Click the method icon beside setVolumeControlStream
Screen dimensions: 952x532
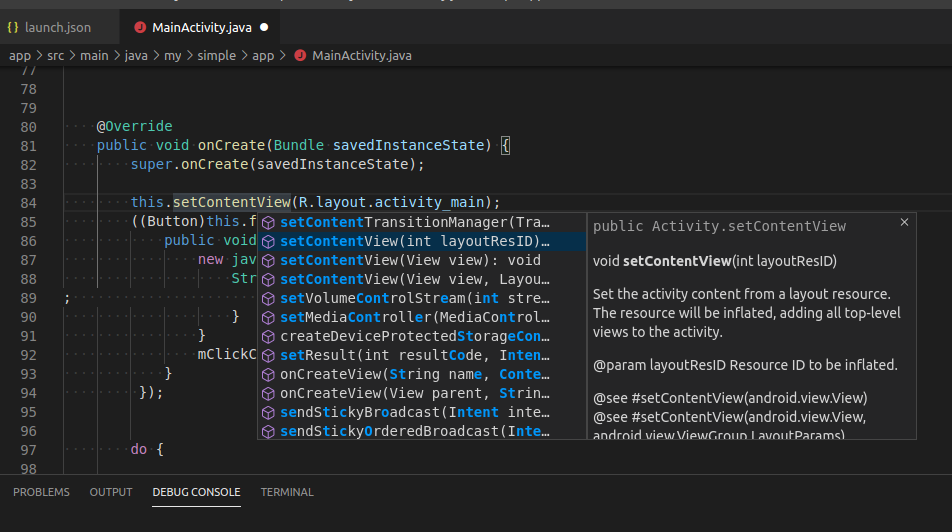[268, 298]
